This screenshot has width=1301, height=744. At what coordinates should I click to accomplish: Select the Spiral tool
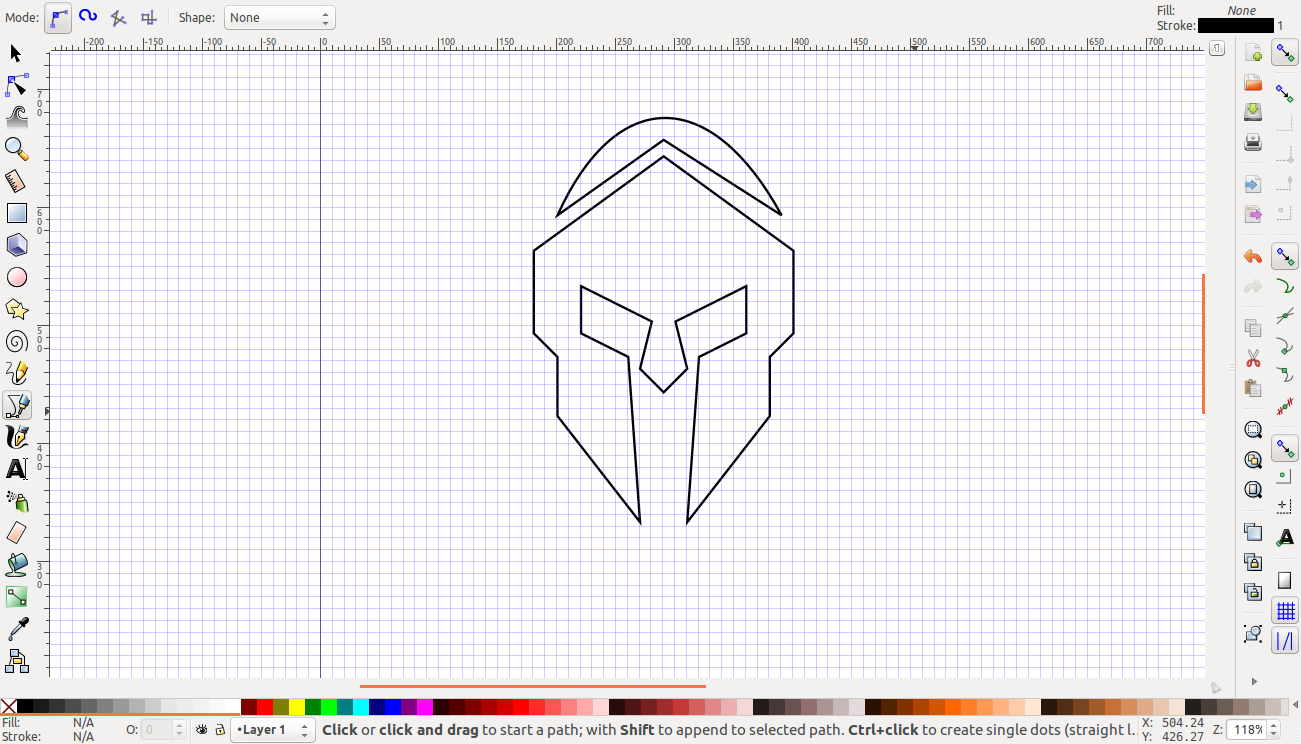pyautogui.click(x=16, y=340)
